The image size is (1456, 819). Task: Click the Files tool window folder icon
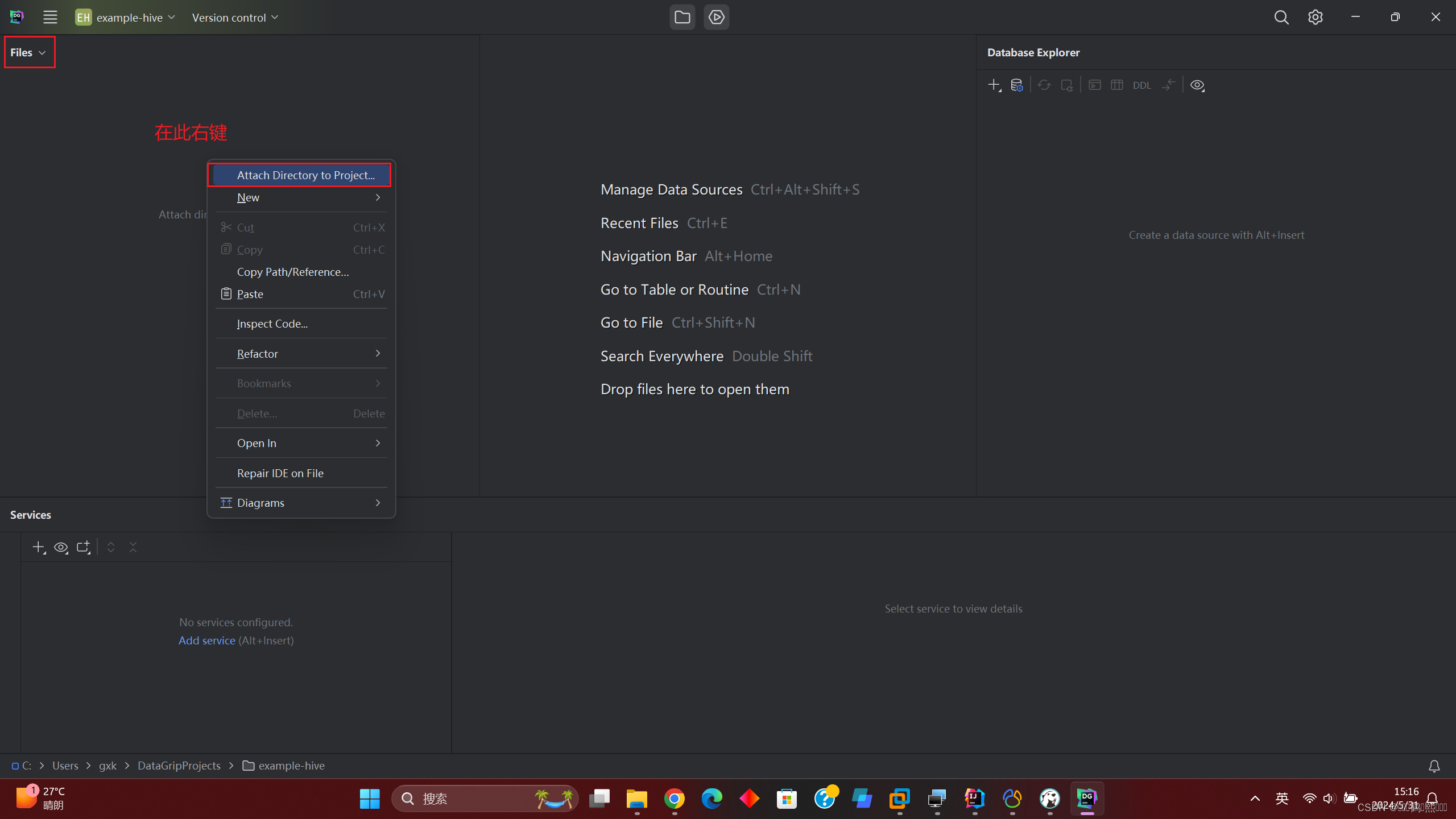click(x=682, y=17)
